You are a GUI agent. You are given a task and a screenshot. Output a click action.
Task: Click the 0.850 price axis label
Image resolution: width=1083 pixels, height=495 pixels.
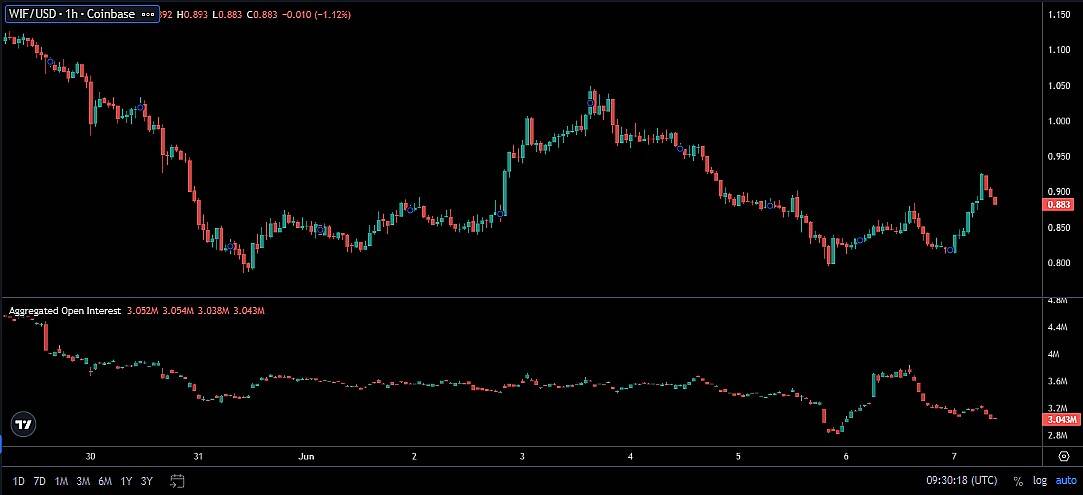point(1057,228)
